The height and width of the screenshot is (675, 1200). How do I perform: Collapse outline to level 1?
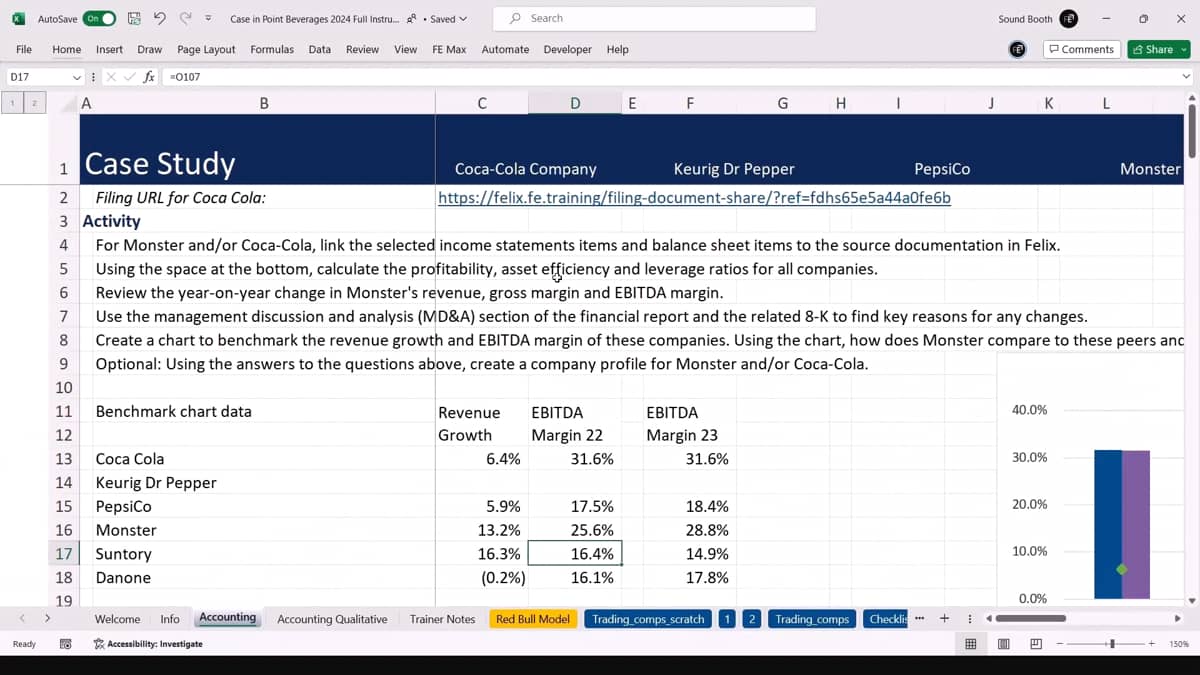click(12, 102)
